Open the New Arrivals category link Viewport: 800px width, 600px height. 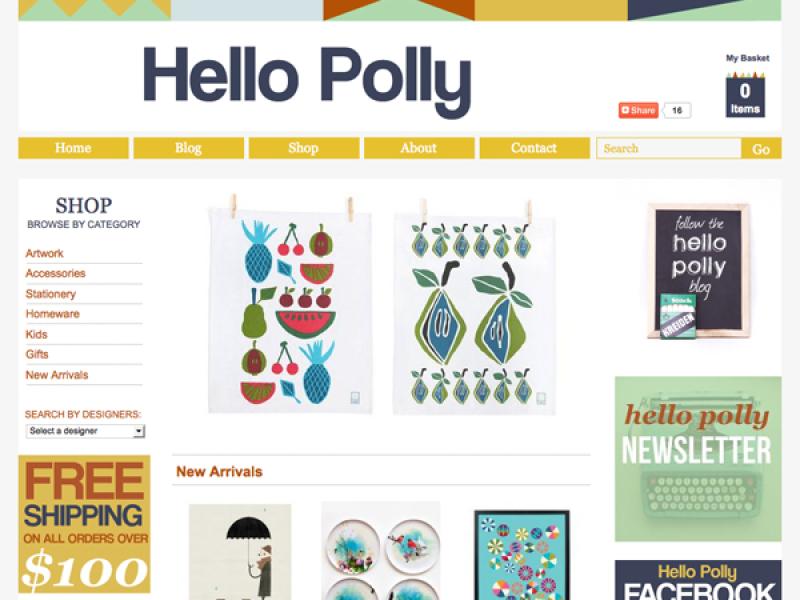[x=57, y=375]
